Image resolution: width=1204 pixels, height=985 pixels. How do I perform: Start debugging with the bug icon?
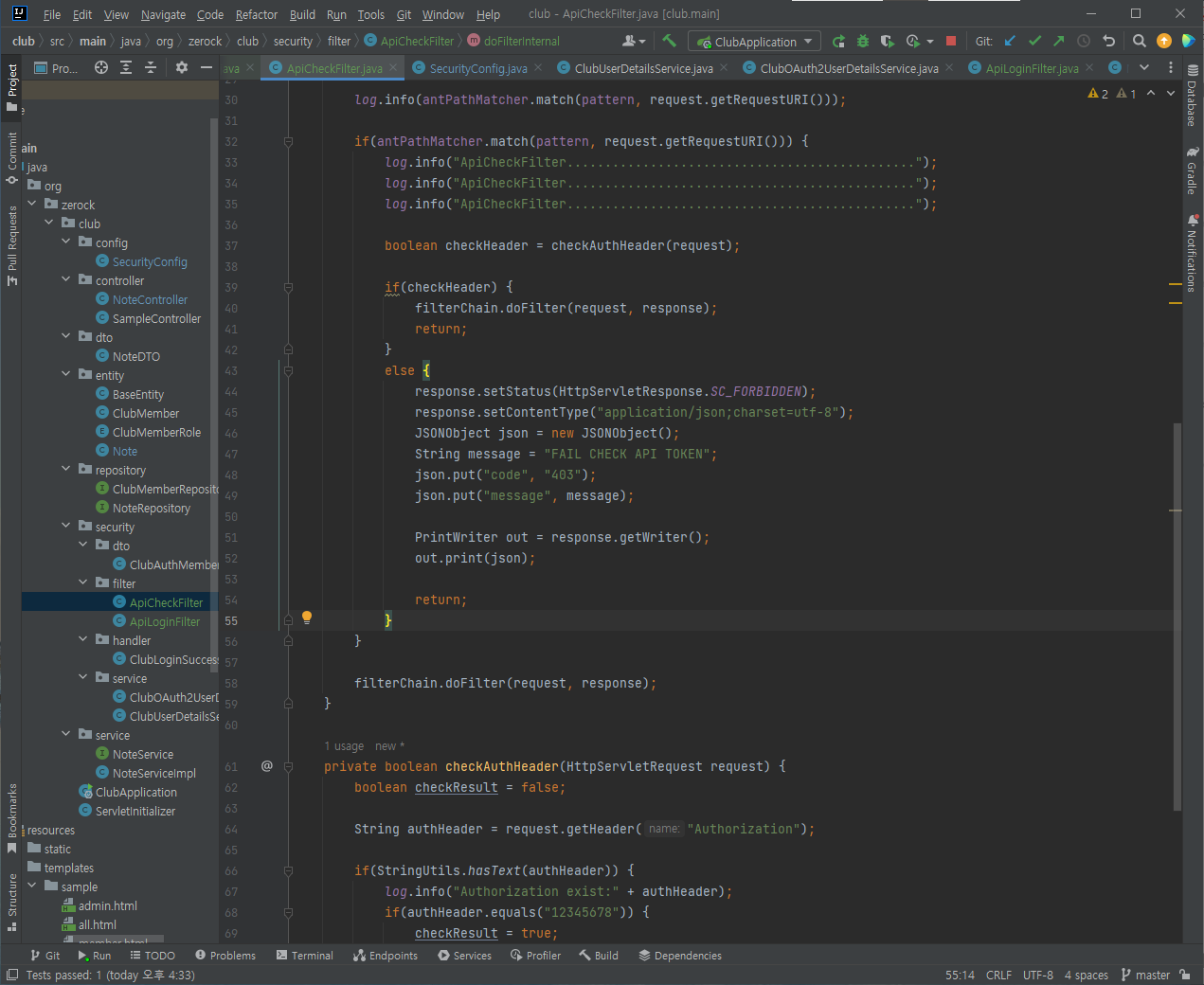[x=863, y=41]
